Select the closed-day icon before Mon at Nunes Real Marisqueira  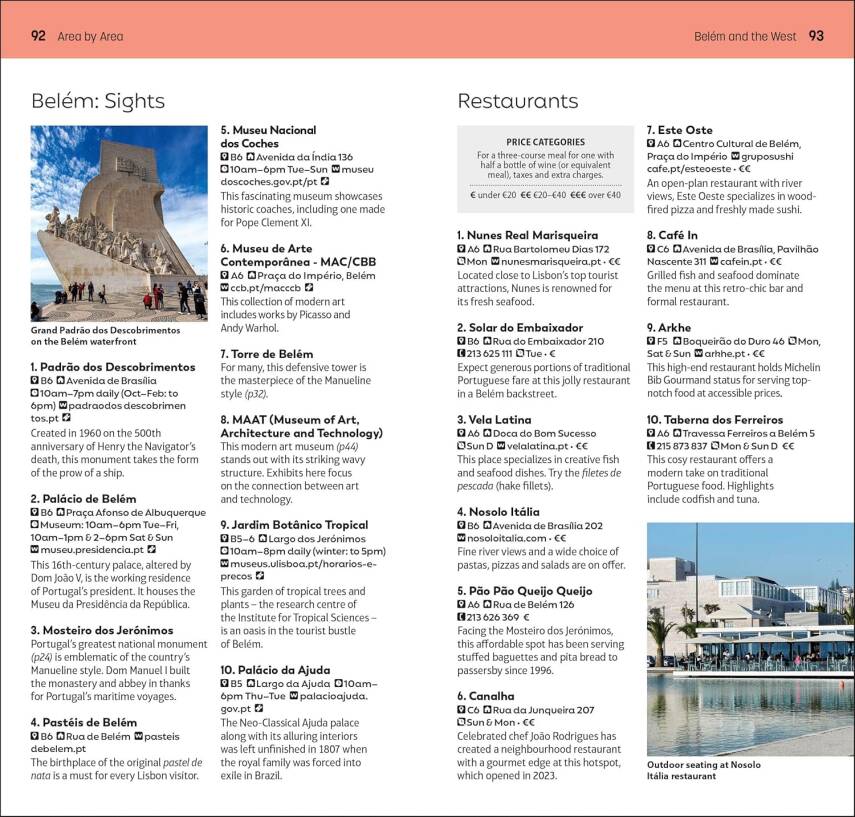[459, 261]
